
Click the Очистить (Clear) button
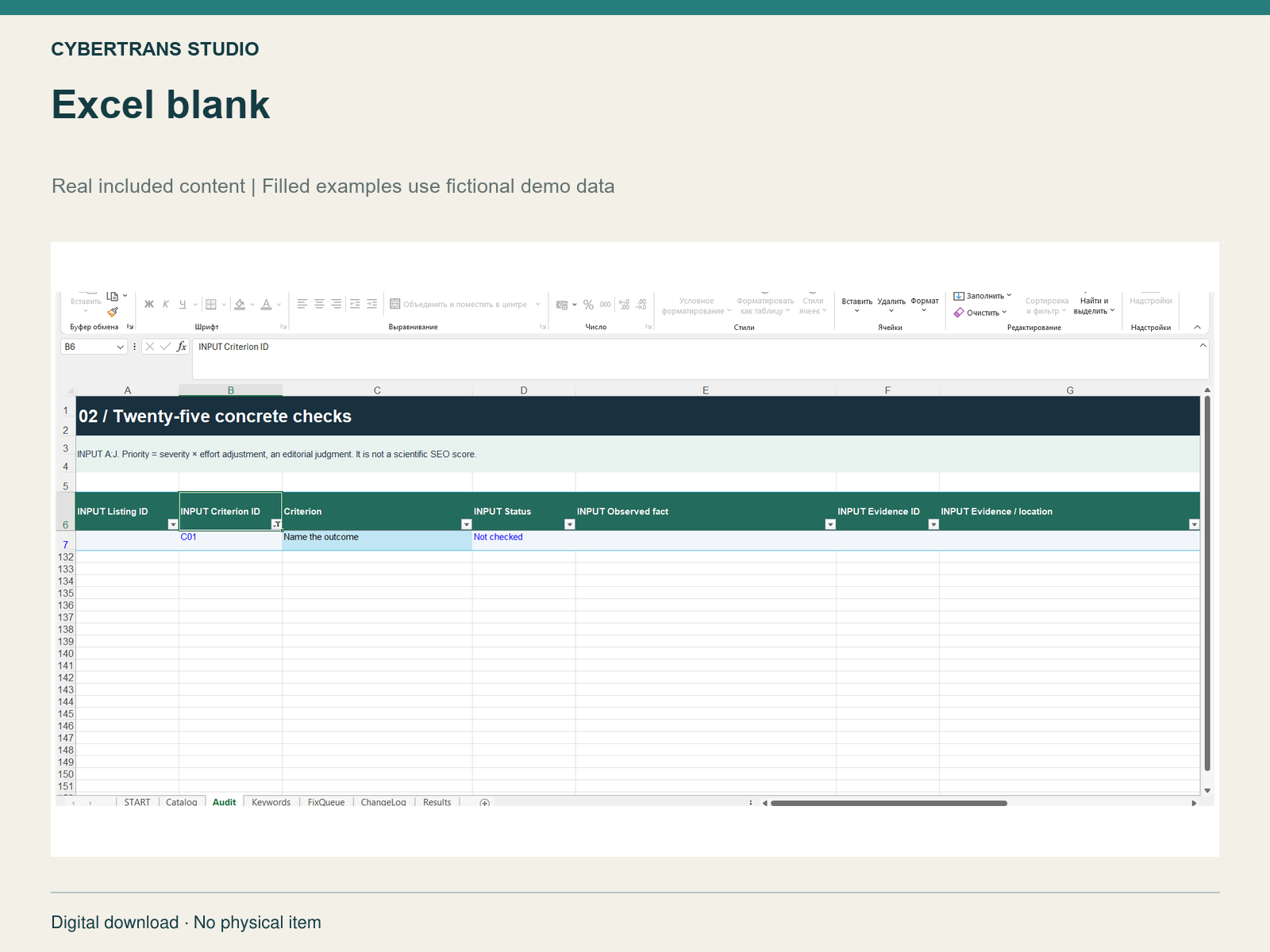pyautogui.click(x=981, y=313)
